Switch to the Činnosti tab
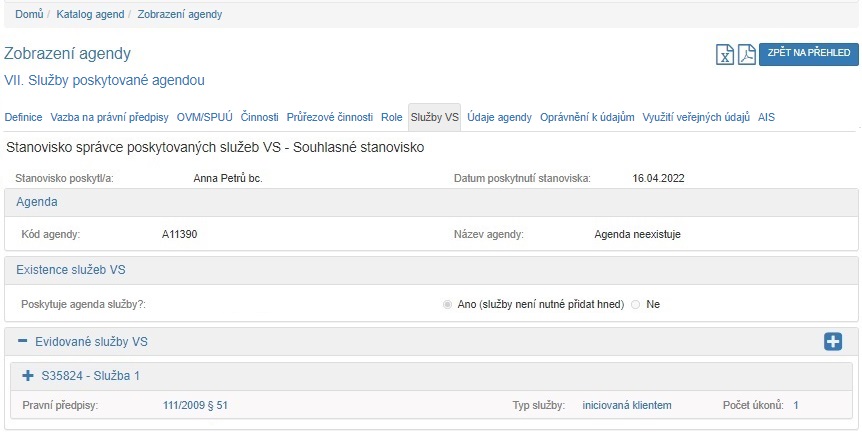This screenshot has width=862, height=432. (260, 117)
